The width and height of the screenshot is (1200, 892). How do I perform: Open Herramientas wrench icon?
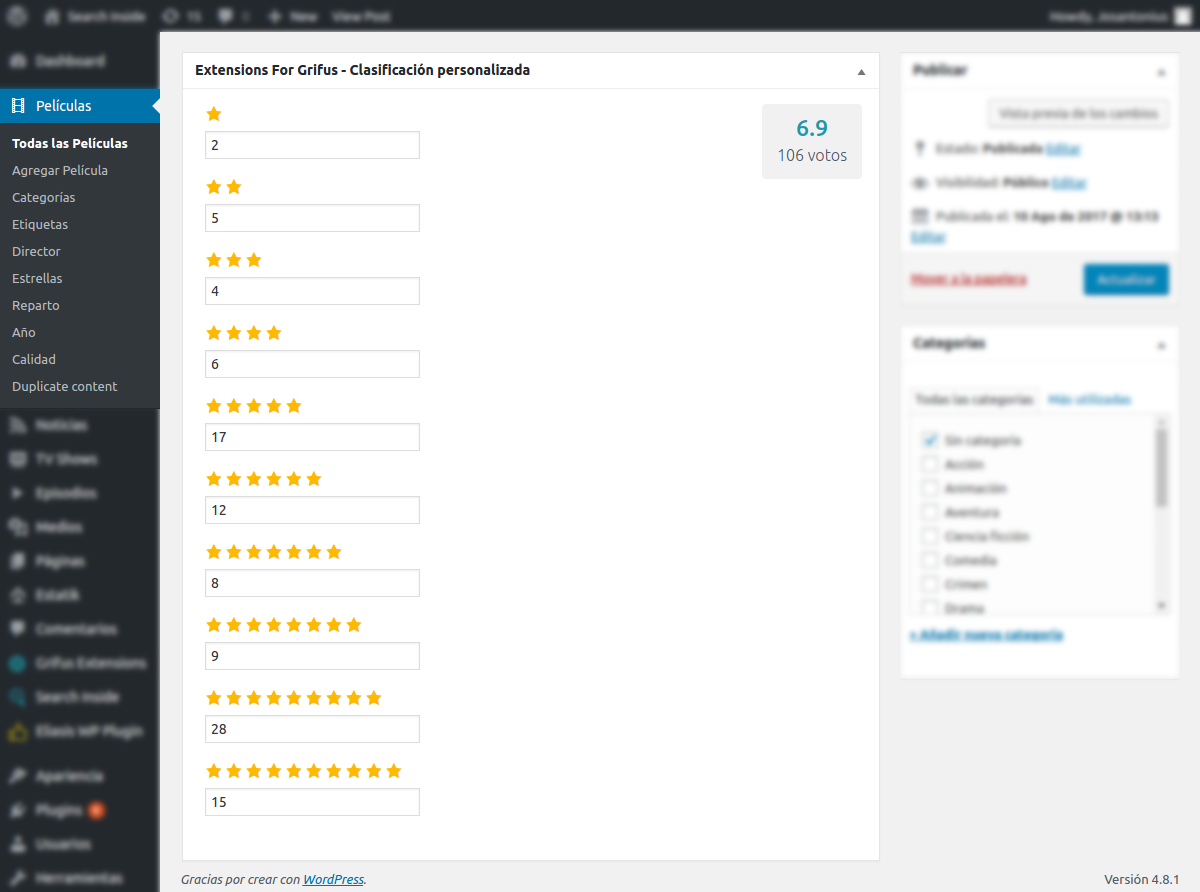point(18,878)
